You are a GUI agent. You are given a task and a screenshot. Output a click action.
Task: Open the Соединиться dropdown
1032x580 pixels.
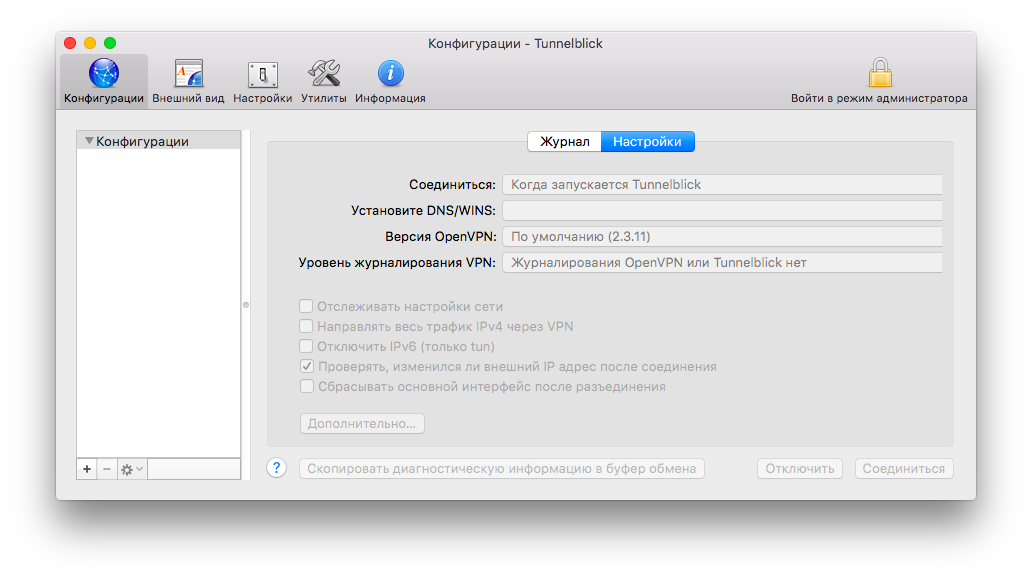pyautogui.click(x=722, y=184)
